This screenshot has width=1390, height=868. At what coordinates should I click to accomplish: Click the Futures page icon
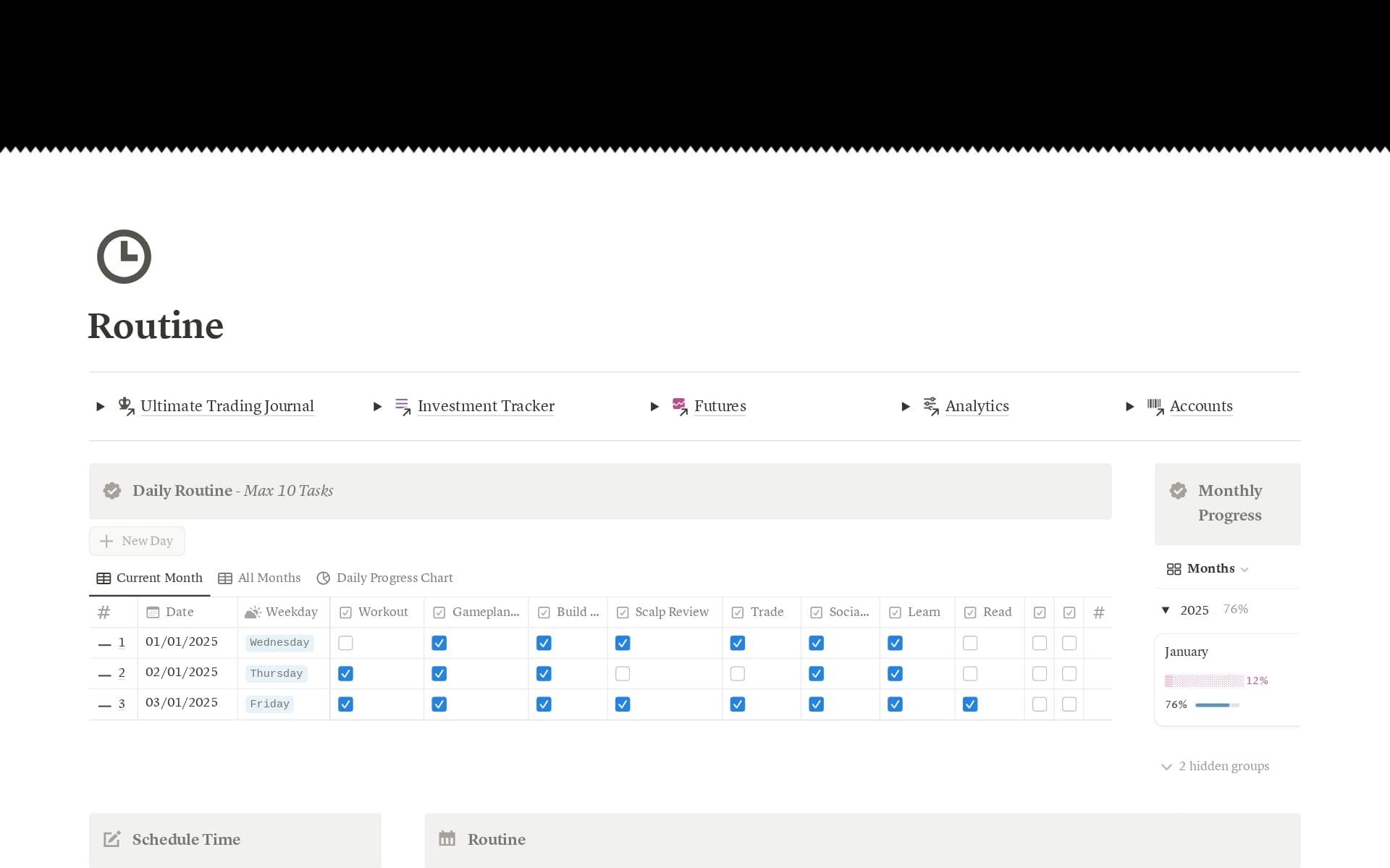point(680,406)
